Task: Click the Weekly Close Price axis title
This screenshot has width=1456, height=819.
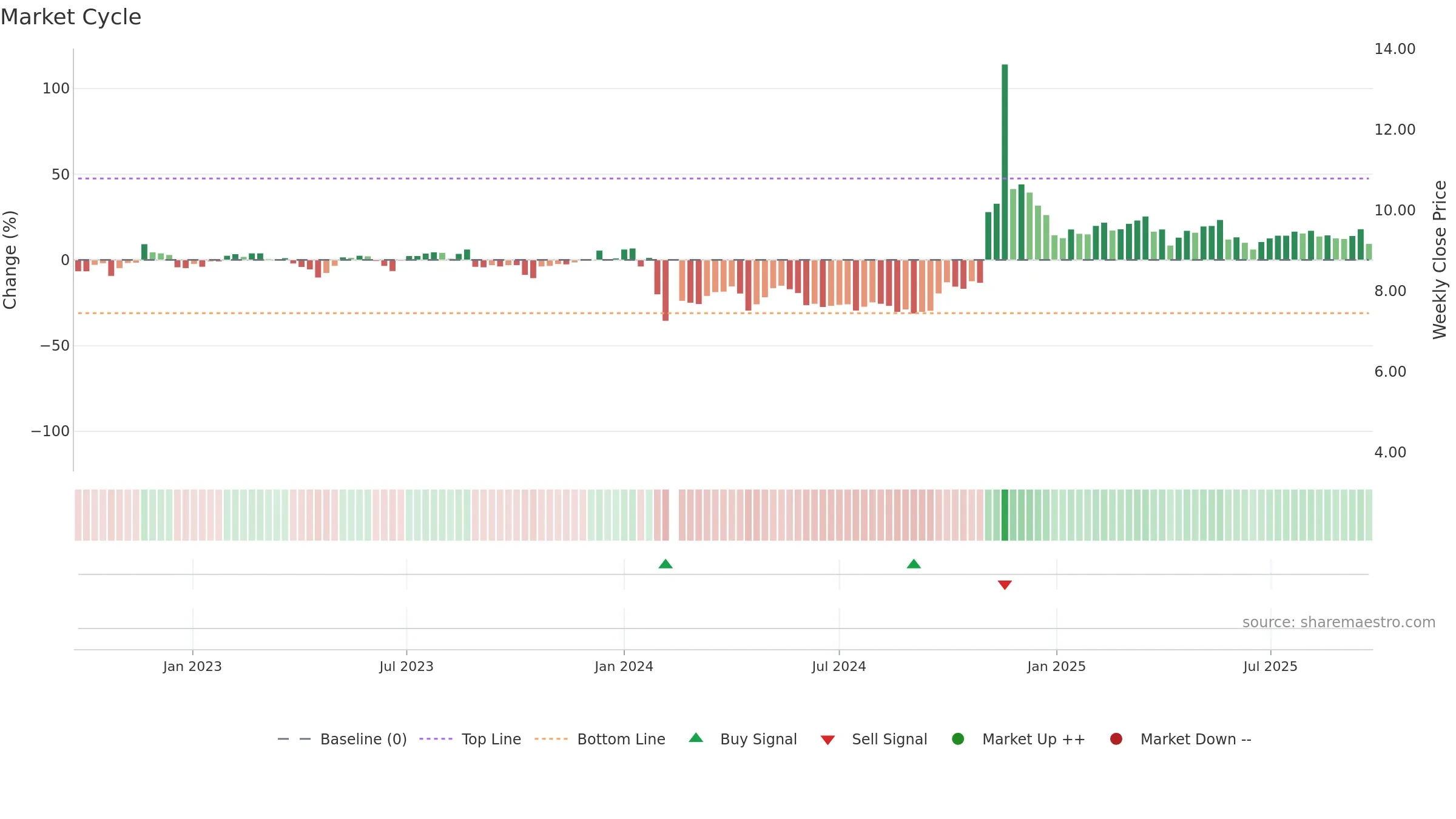Action: pos(1440,260)
